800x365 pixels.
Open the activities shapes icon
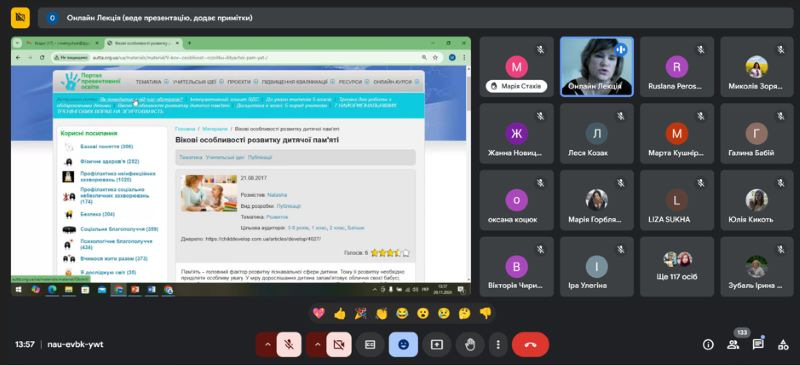point(783,345)
